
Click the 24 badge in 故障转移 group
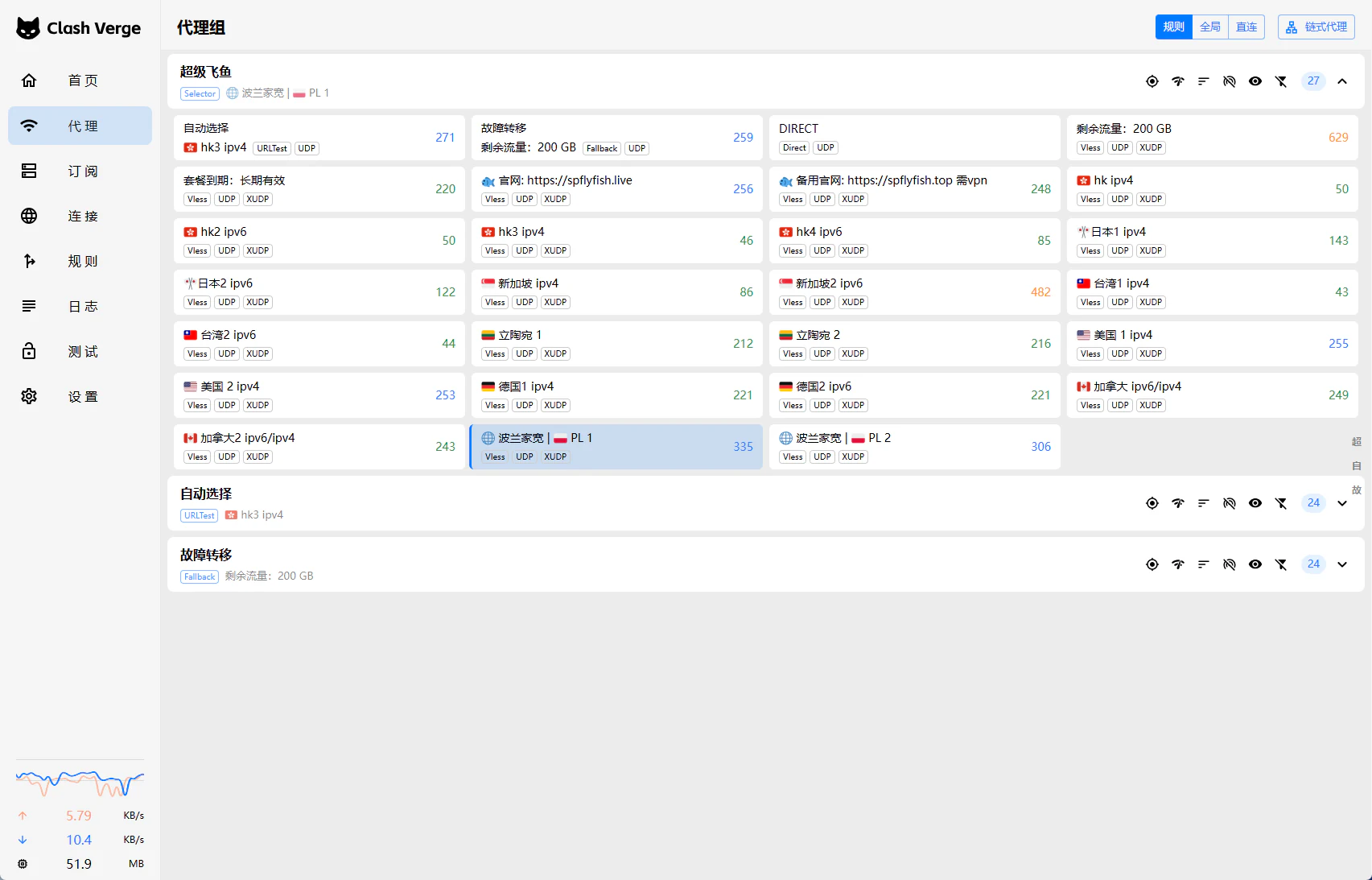1313,564
